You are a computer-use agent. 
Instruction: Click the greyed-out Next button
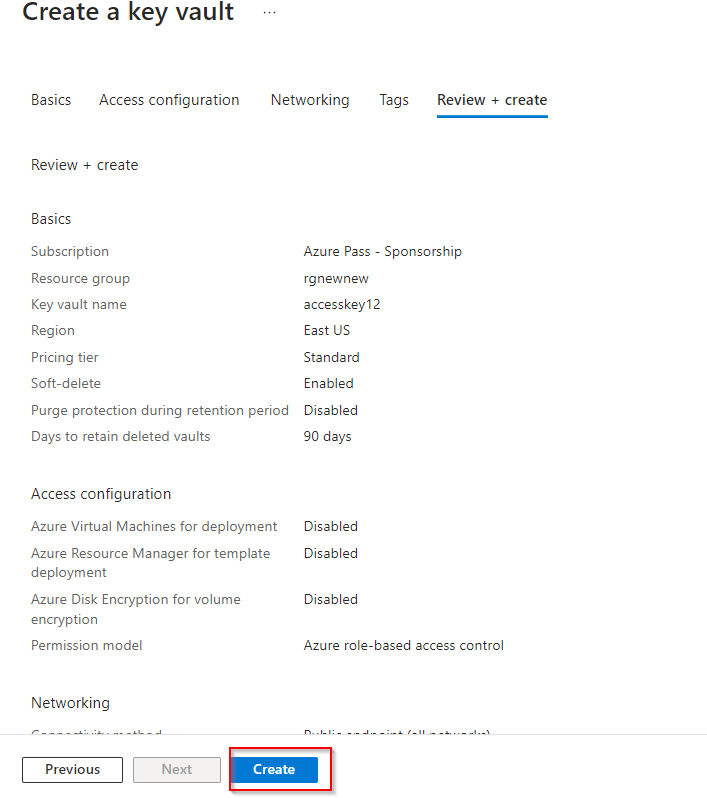pyautogui.click(x=177, y=769)
